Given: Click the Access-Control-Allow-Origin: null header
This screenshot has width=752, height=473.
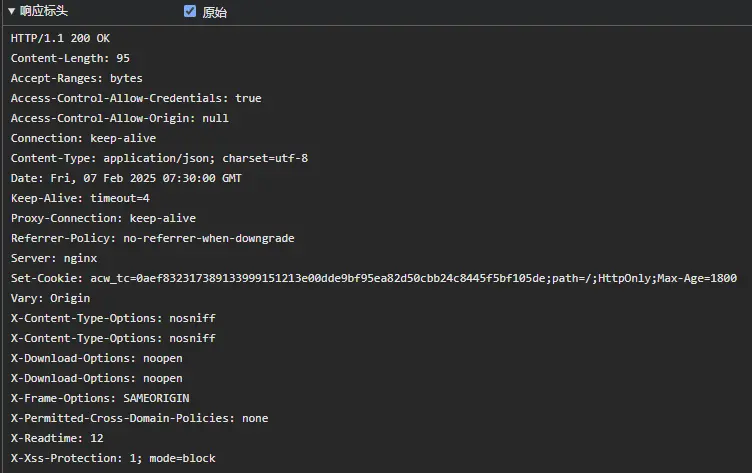Looking at the screenshot, I should pos(119,118).
